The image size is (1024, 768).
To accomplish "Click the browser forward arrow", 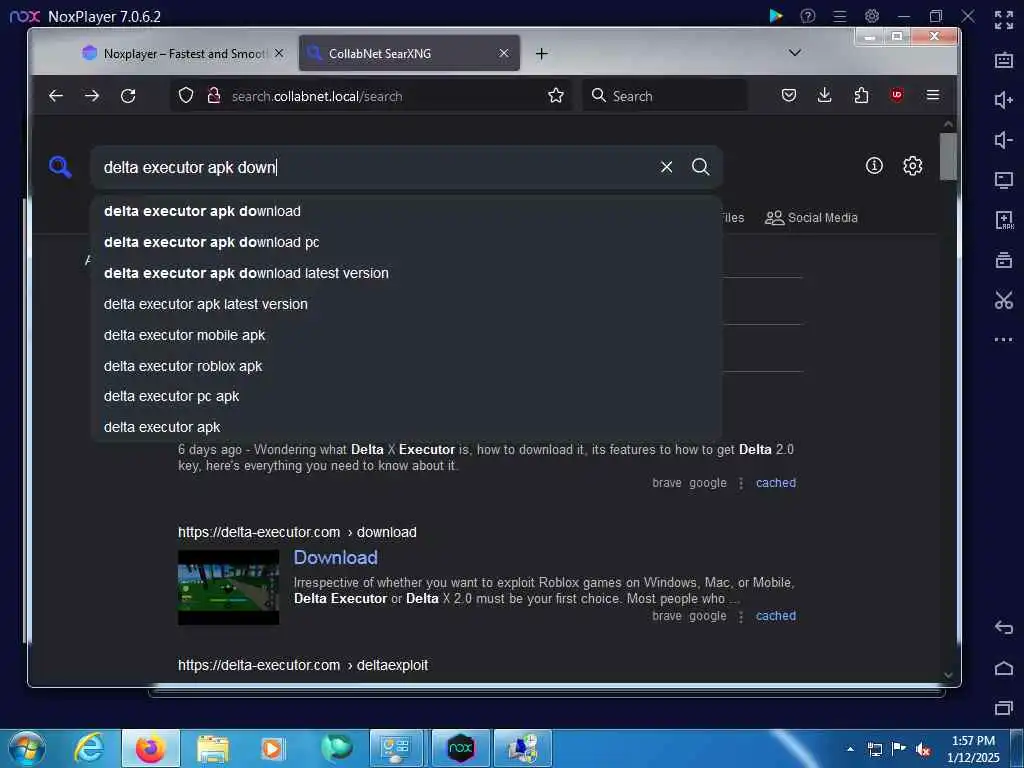I will point(92,96).
